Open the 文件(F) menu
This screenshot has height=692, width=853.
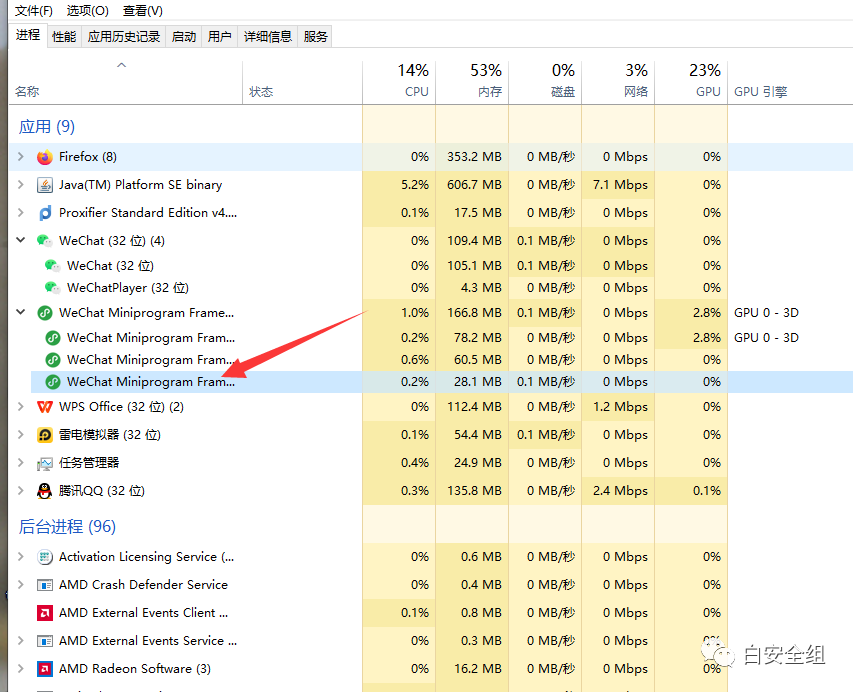click(x=34, y=11)
